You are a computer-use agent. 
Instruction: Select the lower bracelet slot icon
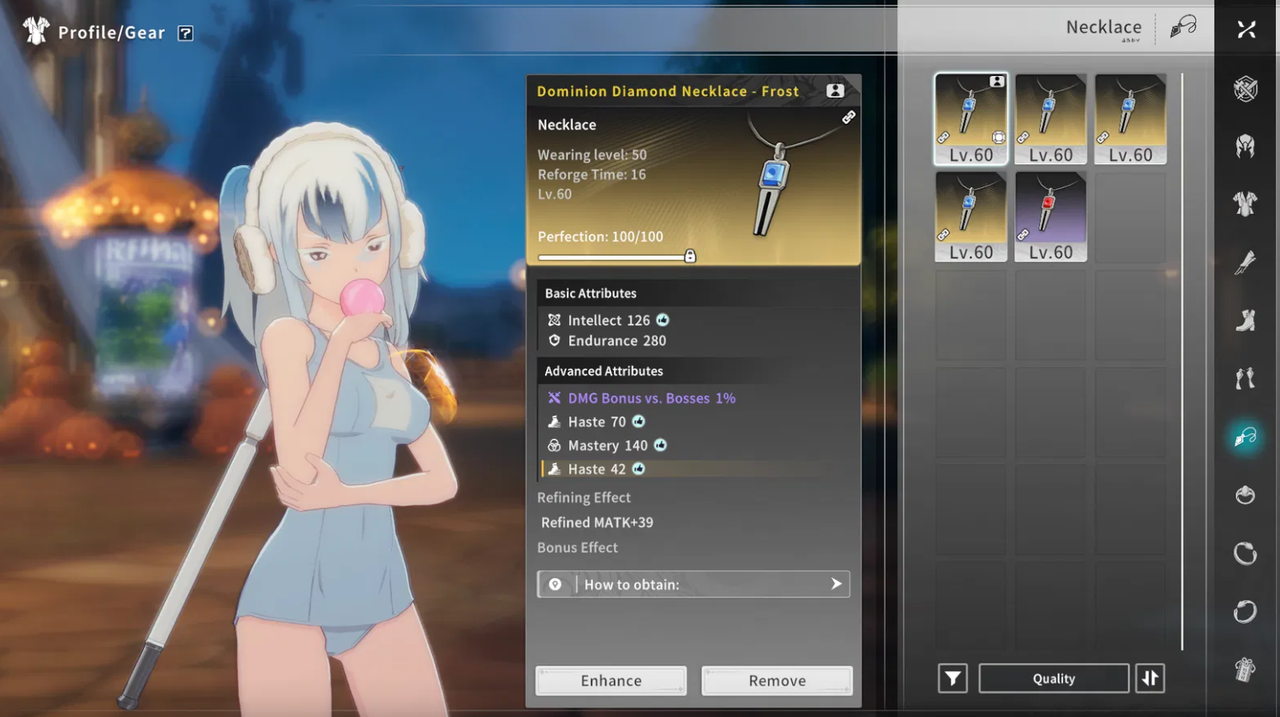[x=1245, y=611]
